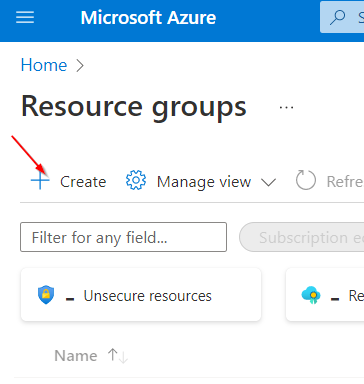Open the ellipsis next to Resource groups
364x384 pixels.
(286, 108)
